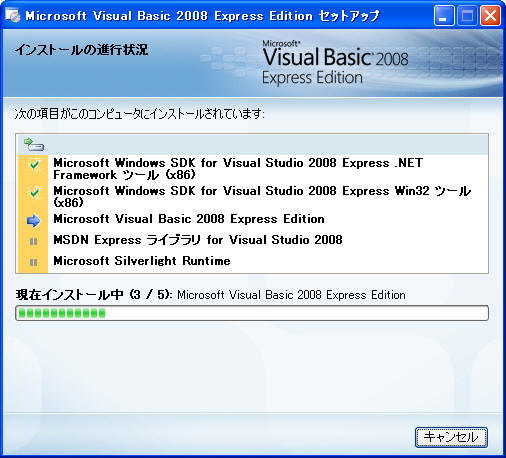
Task: Click the インストールの進行状況 heading
Action: (81, 50)
